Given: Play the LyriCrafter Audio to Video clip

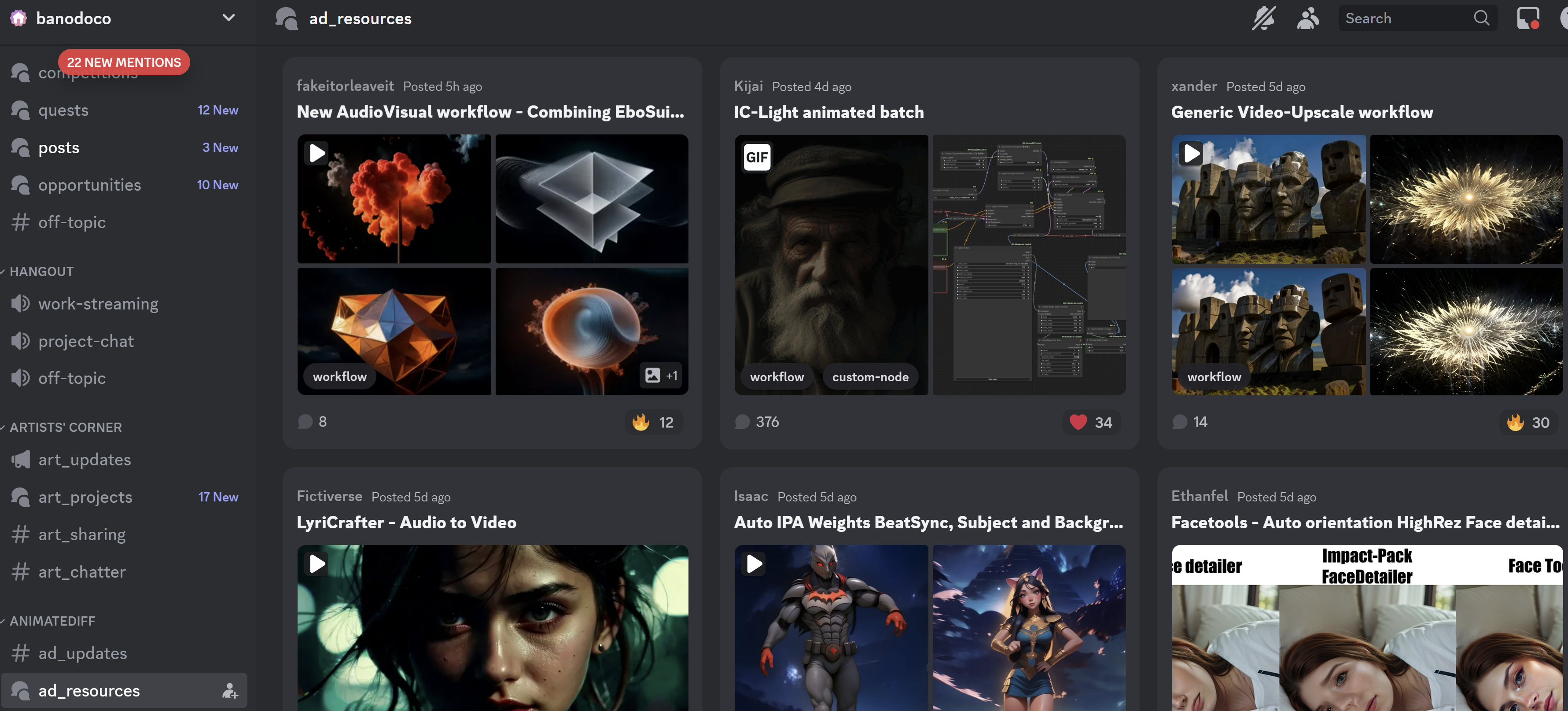Looking at the screenshot, I should point(317,564).
